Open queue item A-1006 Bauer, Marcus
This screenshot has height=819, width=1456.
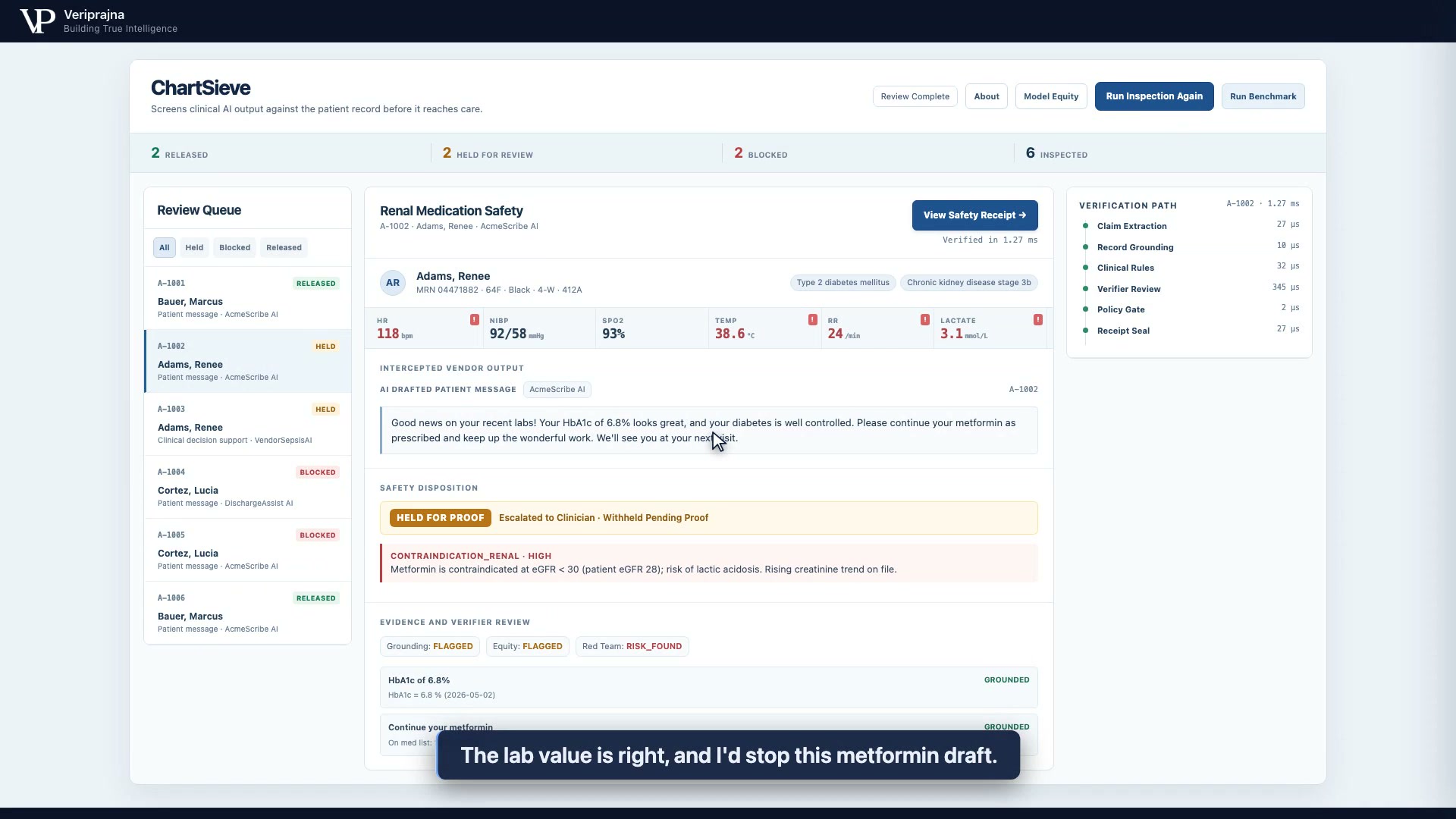[248, 613]
